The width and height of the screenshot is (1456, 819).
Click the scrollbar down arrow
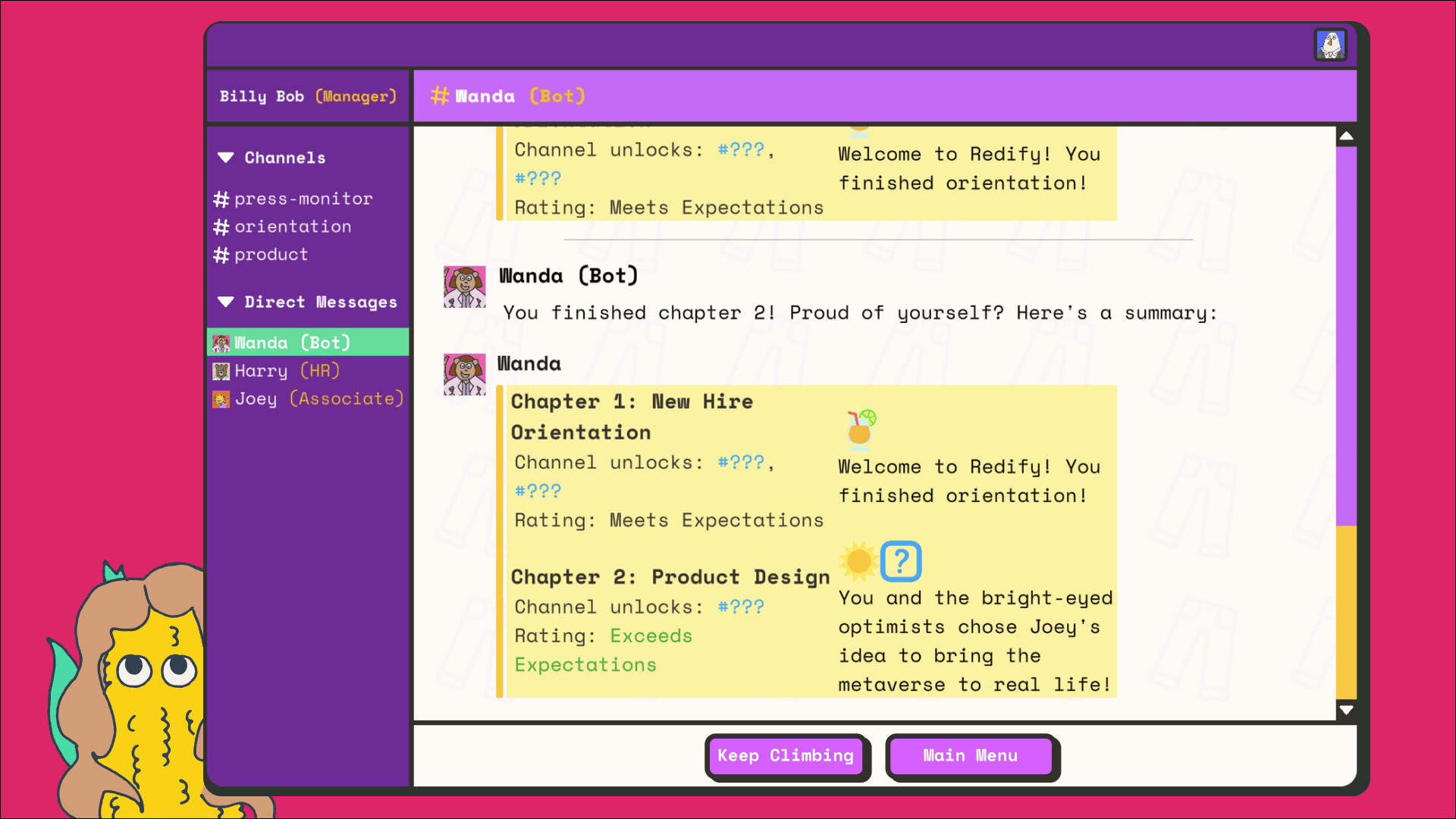point(1346,710)
